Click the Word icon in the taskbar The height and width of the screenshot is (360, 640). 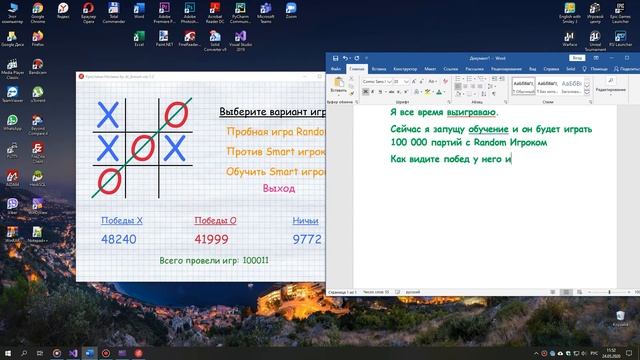point(89,353)
